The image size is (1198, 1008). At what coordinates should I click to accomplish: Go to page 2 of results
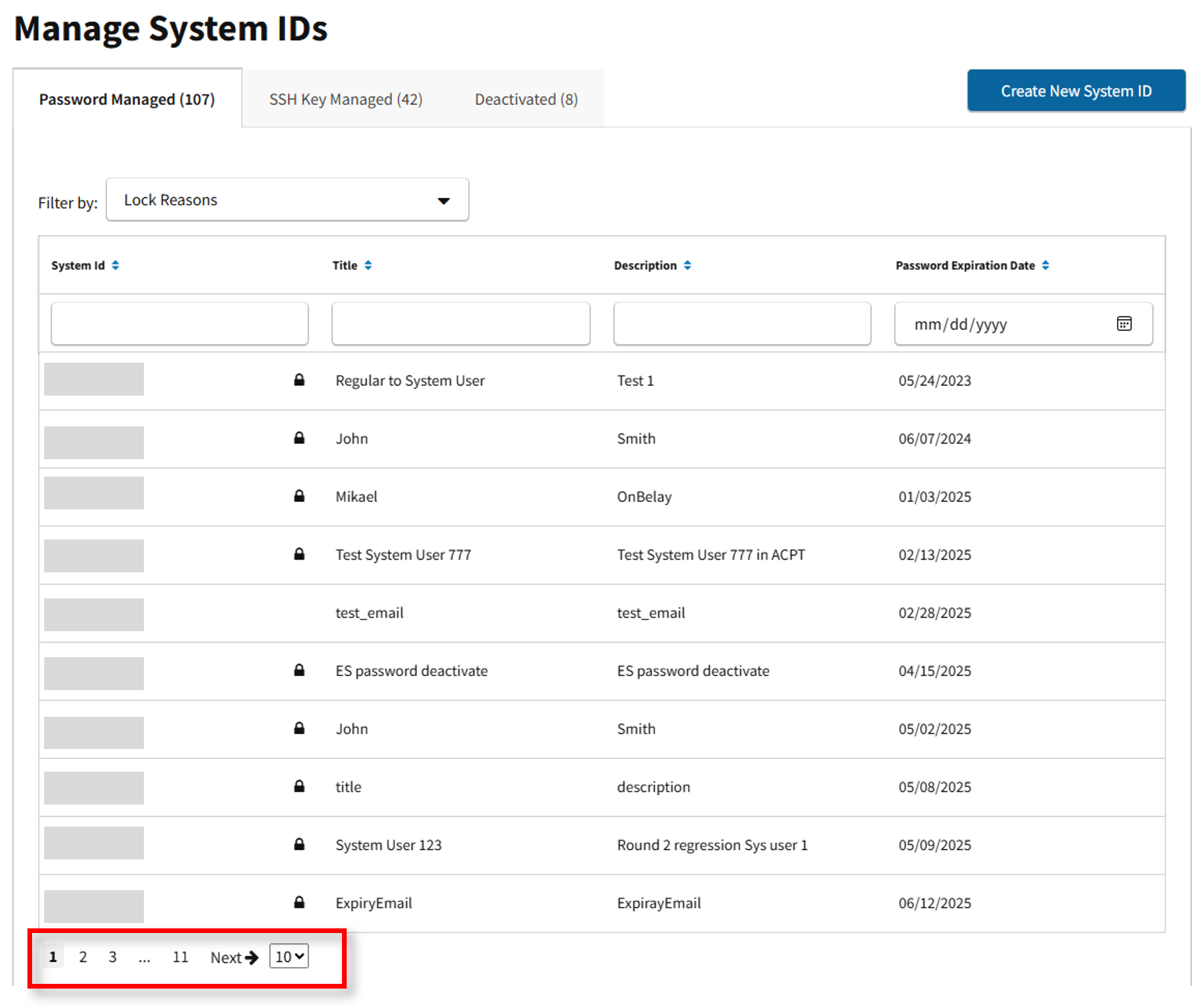[x=83, y=957]
